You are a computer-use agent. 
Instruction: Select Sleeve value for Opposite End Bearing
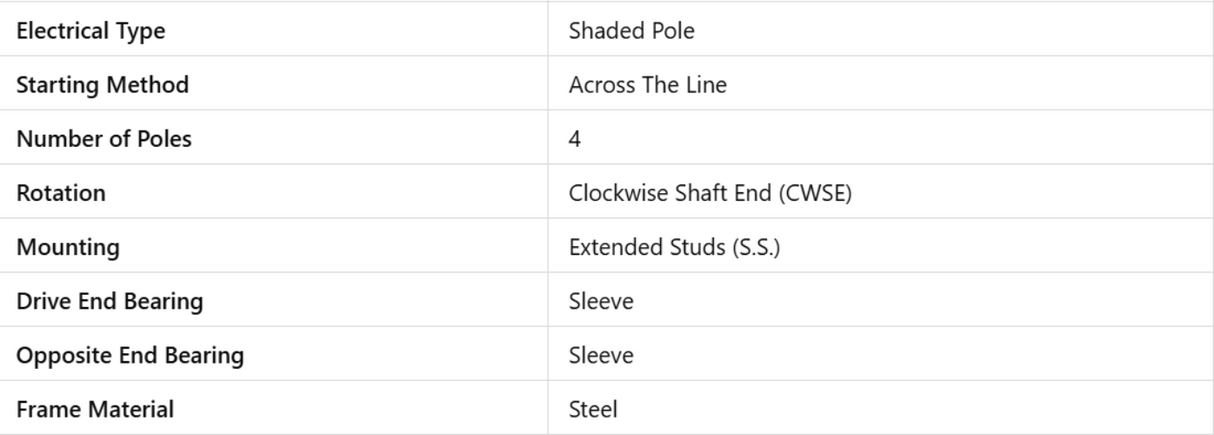[601, 355]
